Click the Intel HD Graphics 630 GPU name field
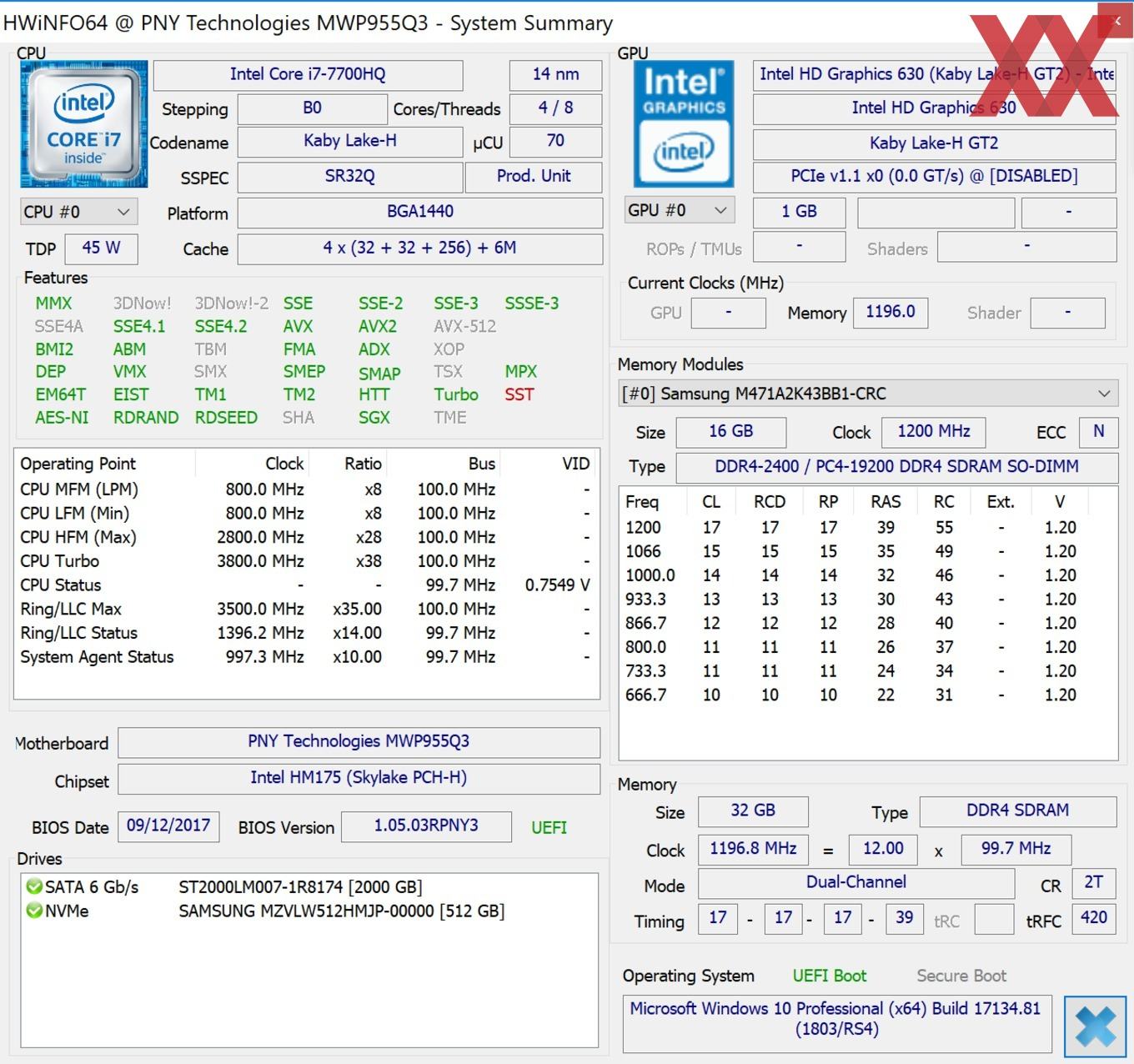This screenshot has height=1064, width=1134. [x=934, y=108]
